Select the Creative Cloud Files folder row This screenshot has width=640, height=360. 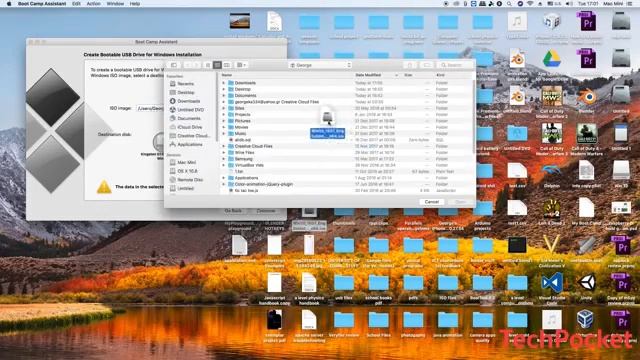pos(347,146)
